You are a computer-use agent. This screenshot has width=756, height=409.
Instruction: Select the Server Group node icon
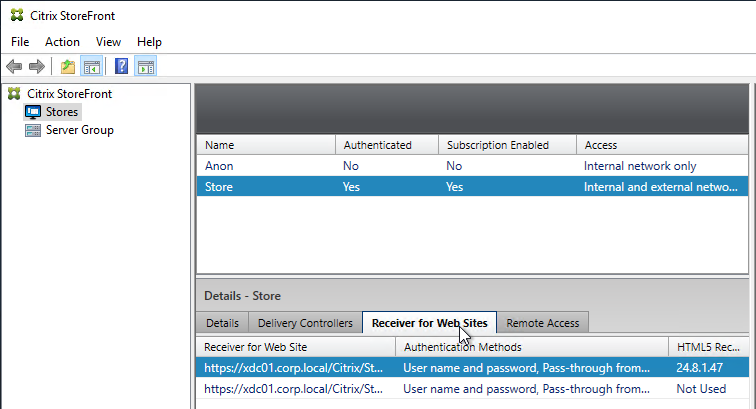tap(33, 130)
